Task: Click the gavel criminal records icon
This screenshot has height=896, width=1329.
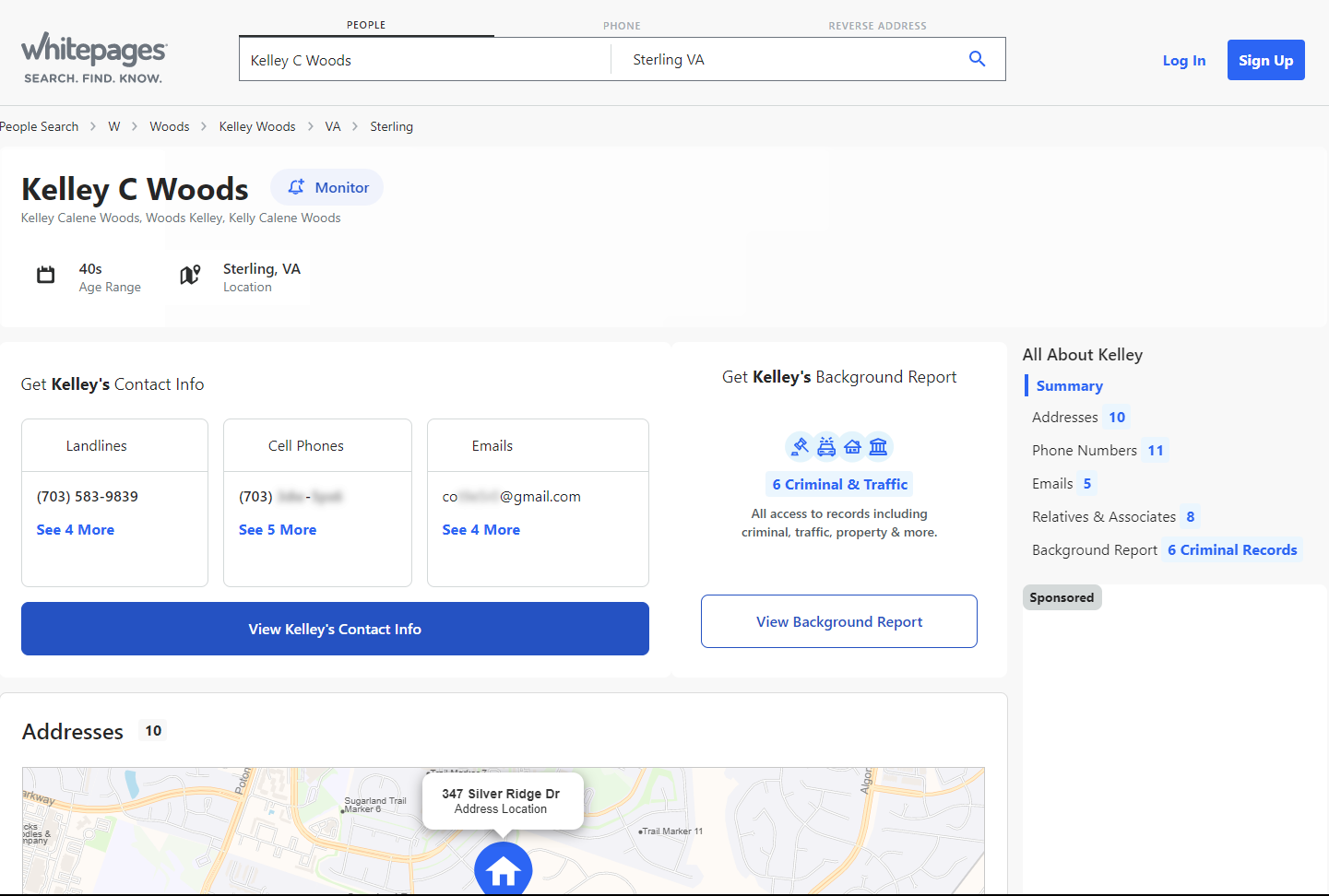Action: tap(799, 446)
